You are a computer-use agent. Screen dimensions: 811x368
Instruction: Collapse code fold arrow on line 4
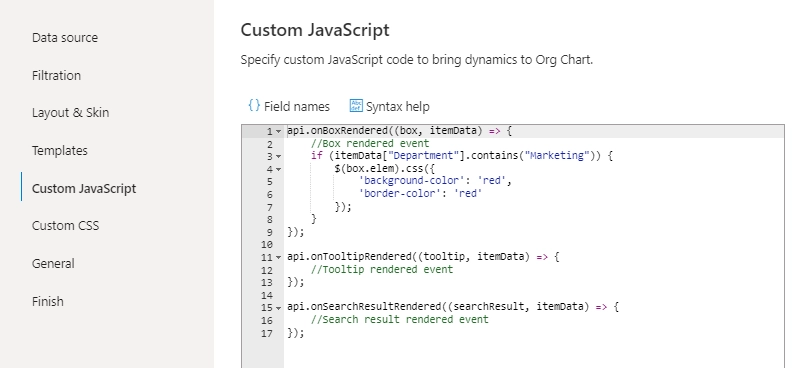[x=278, y=169]
